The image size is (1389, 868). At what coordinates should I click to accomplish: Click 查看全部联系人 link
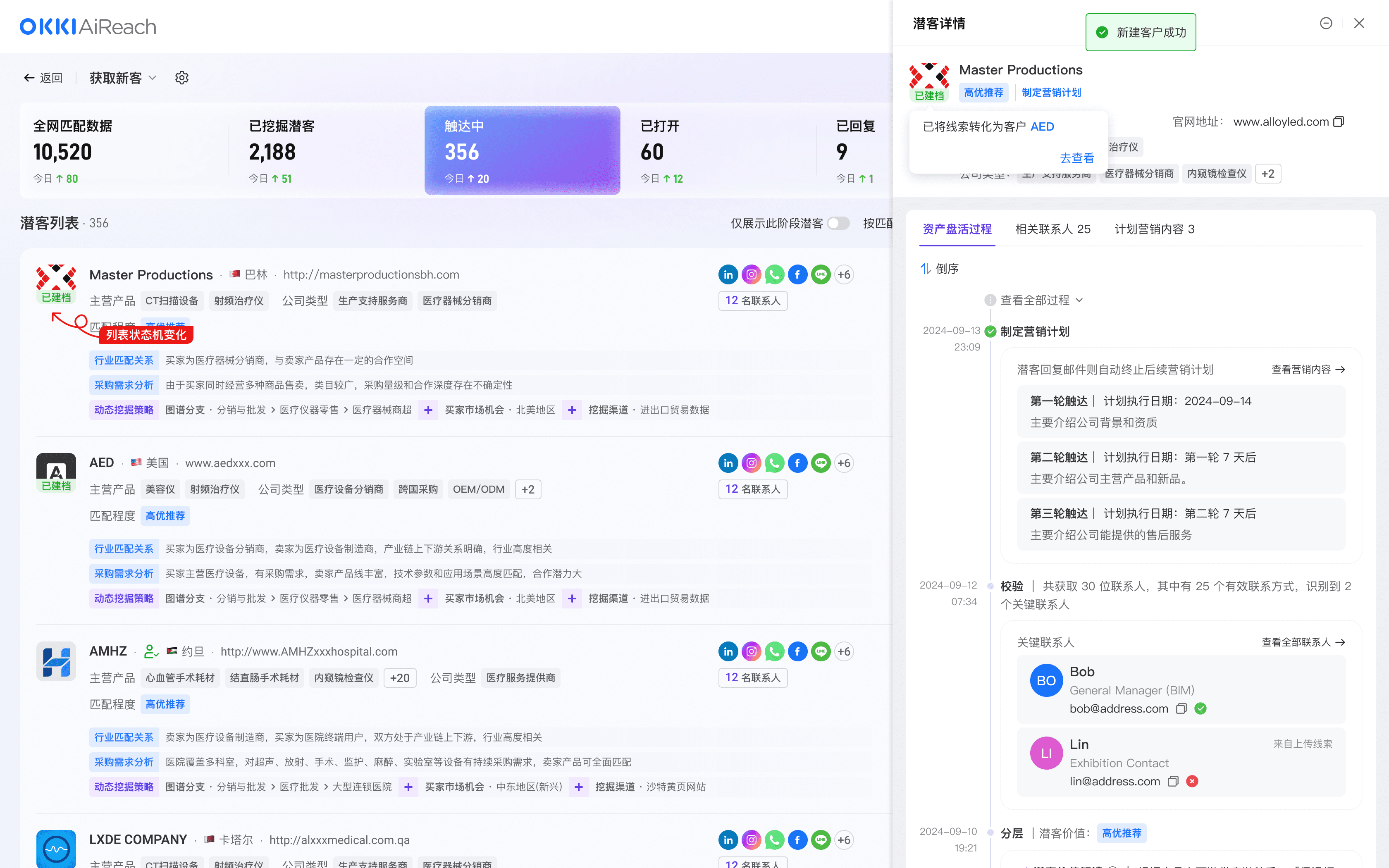coord(1303,642)
